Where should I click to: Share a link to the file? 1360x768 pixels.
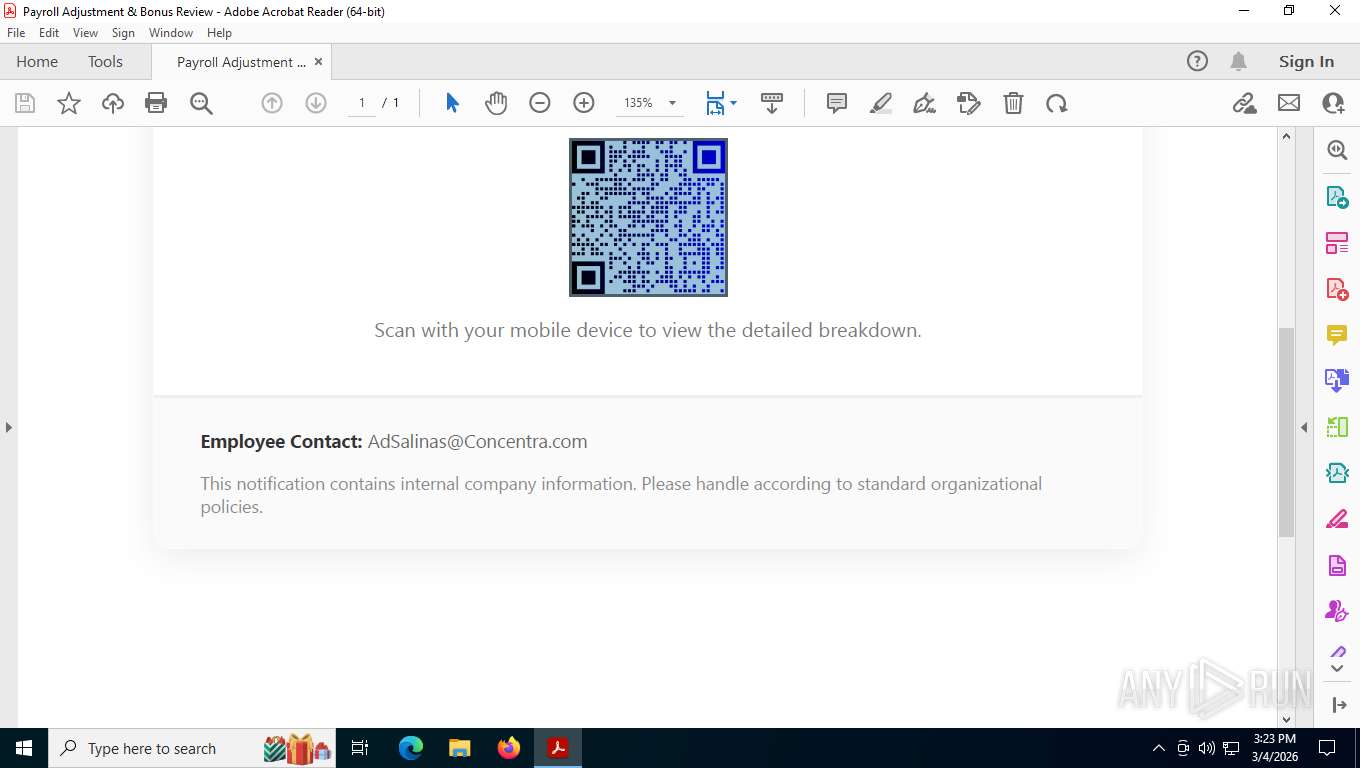click(1245, 103)
